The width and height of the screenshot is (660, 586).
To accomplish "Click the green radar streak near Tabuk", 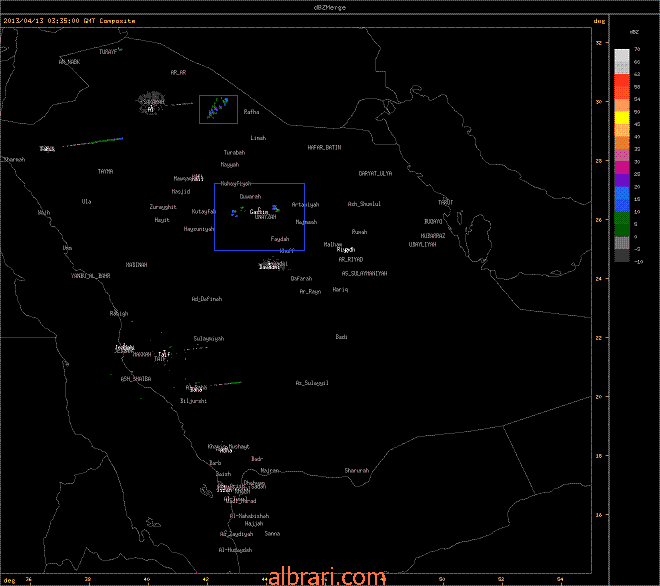I will (93, 142).
